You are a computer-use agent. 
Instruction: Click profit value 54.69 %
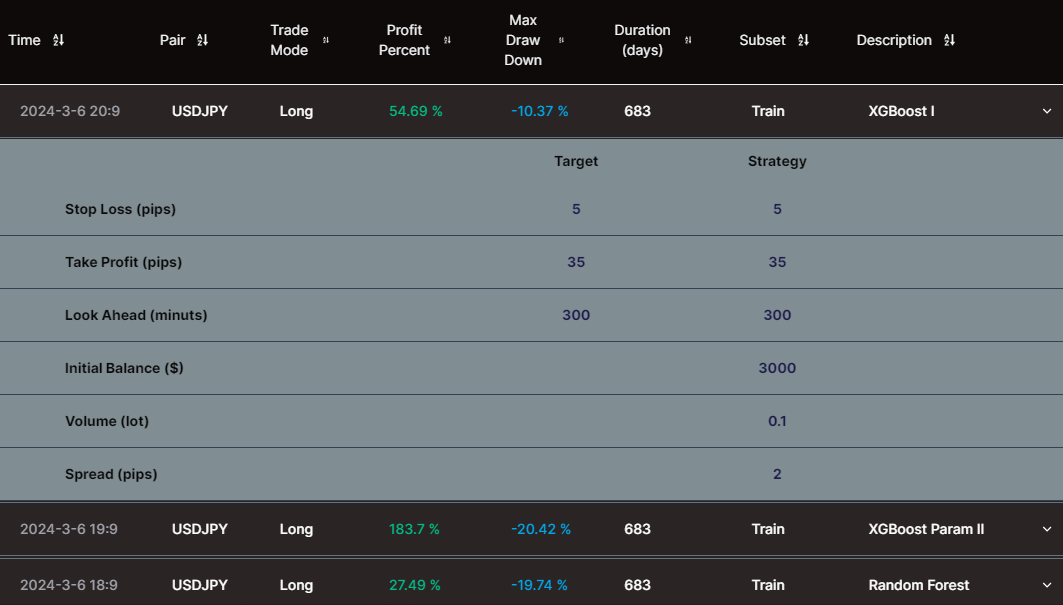pos(416,111)
